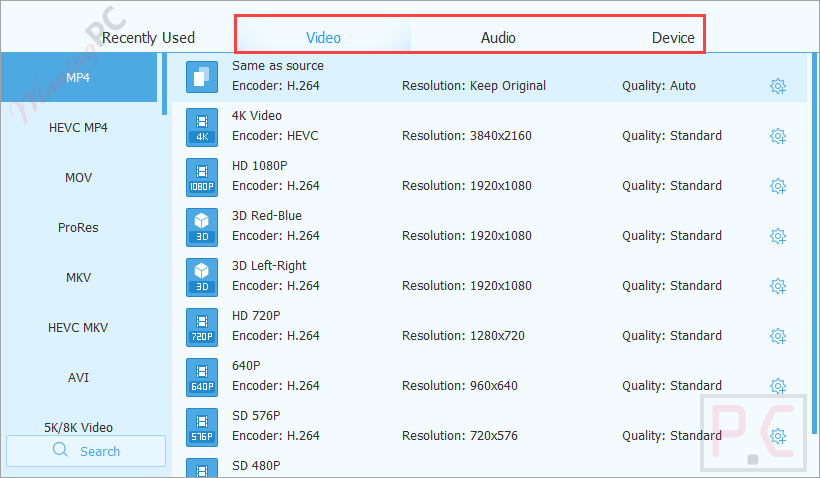Viewport: 820px width, 478px height.
Task: Choose the '3D Red-Blue' preset title
Action: point(267,215)
